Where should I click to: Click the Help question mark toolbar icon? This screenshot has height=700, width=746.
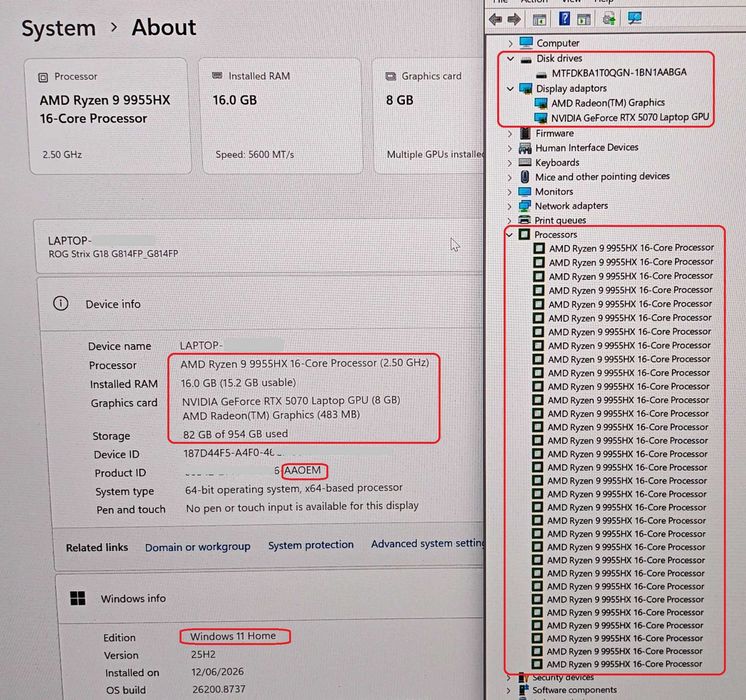pos(564,19)
